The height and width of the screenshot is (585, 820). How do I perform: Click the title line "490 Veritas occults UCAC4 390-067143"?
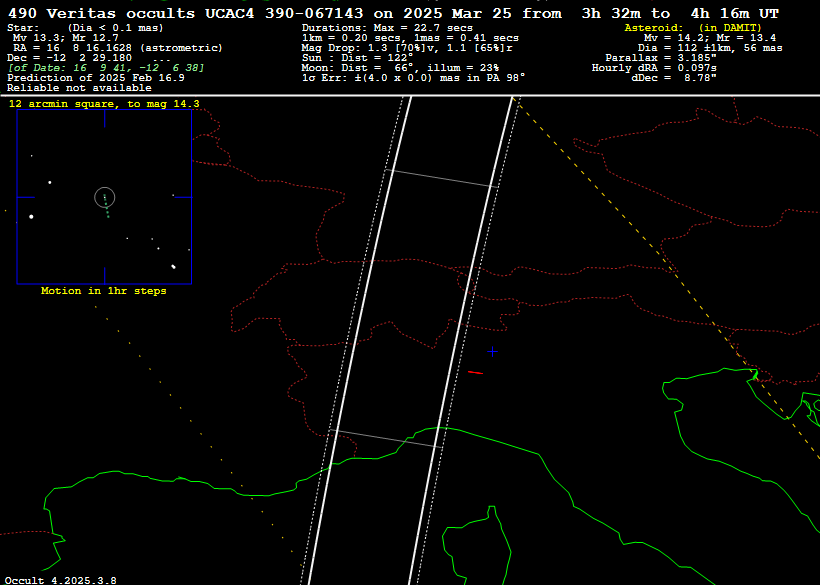click(x=186, y=14)
